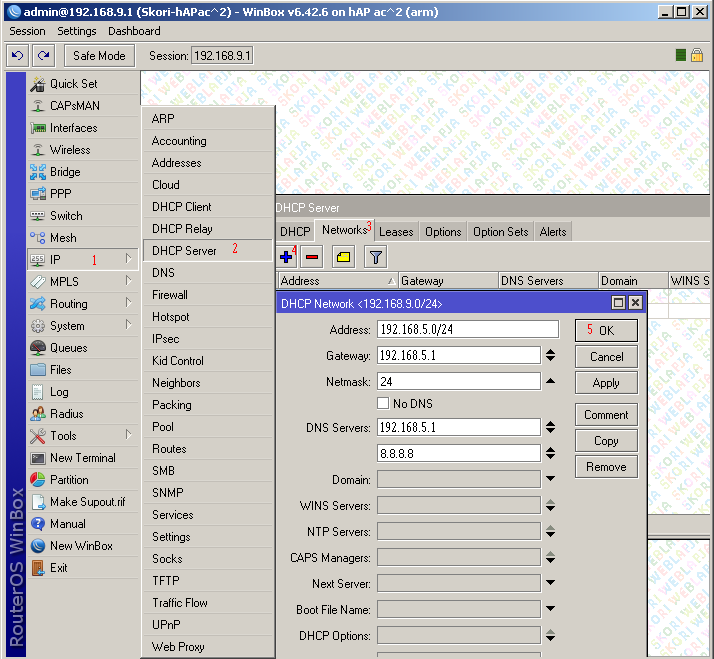Click the Apply button

tap(606, 383)
